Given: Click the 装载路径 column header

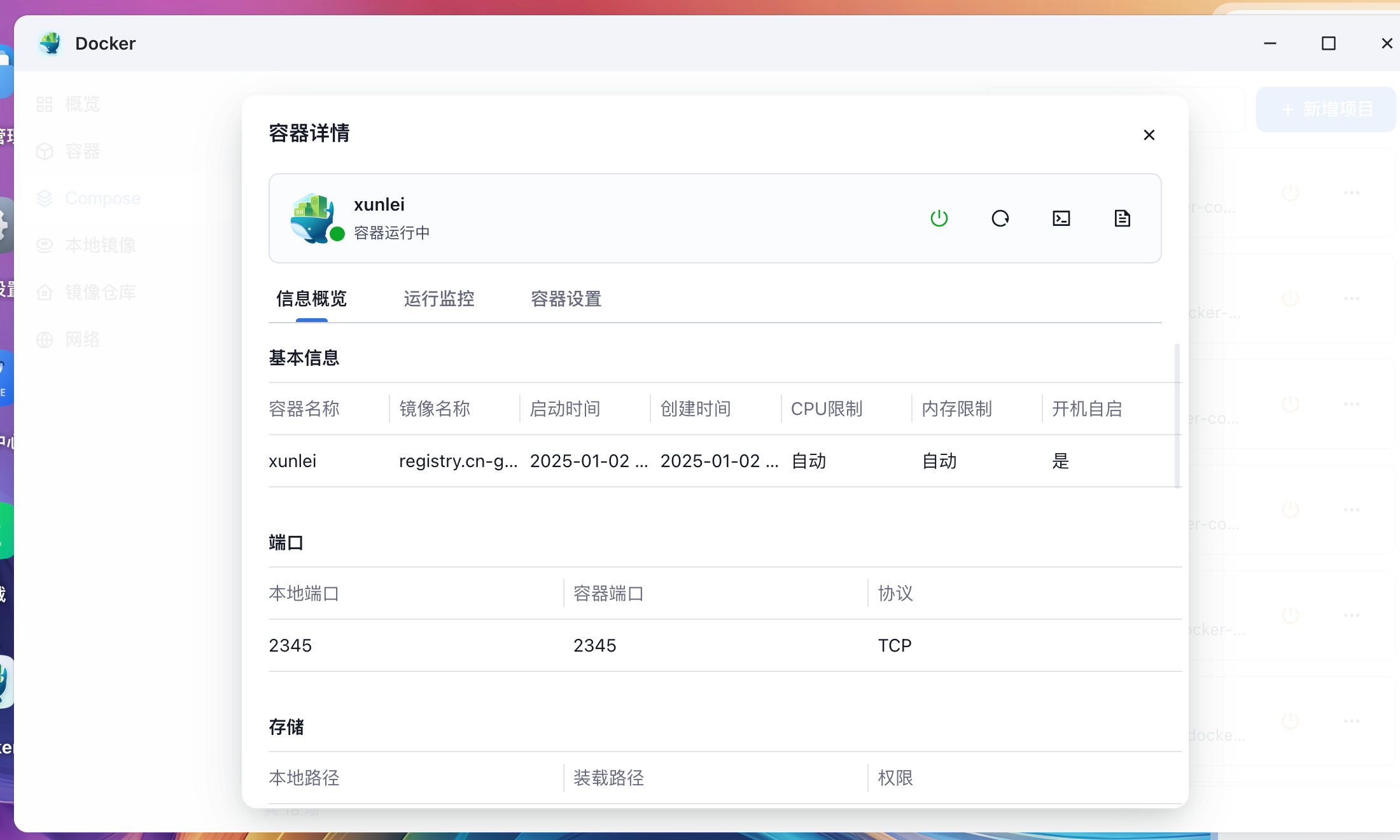Looking at the screenshot, I should point(608,778).
